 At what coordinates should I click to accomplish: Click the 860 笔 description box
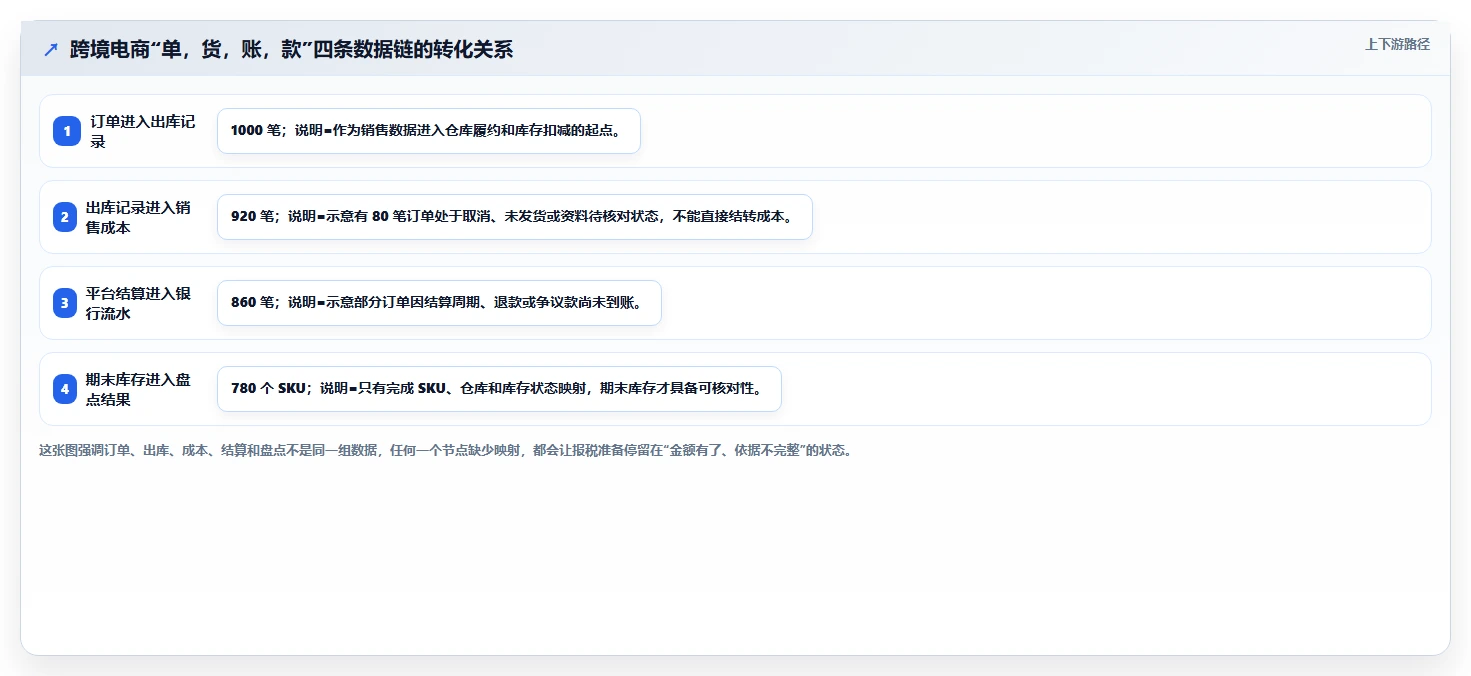(x=439, y=303)
